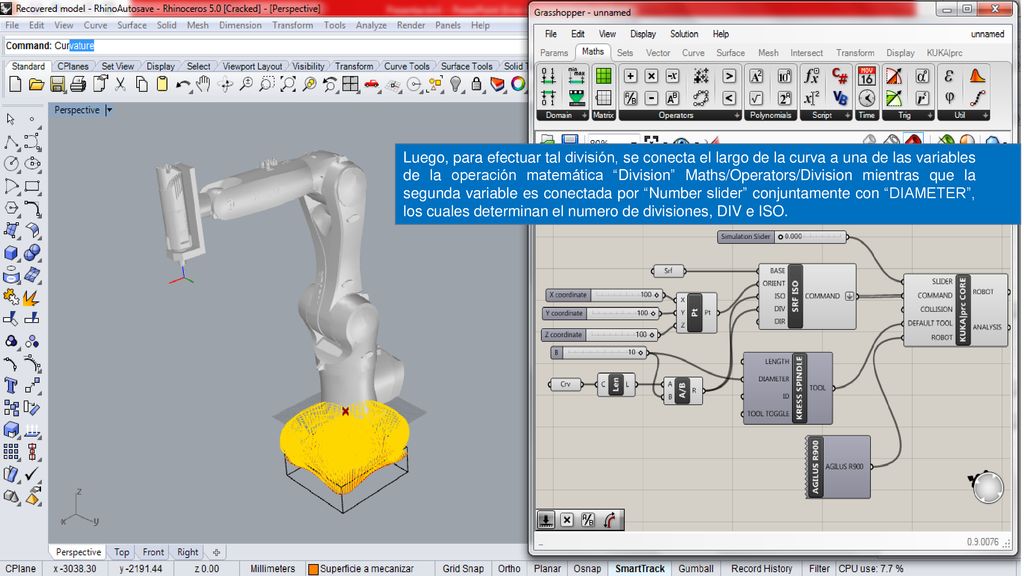This screenshot has height=576, width=1024.
Task: Click the Print icon in Rhino toolbar
Action: [78, 84]
